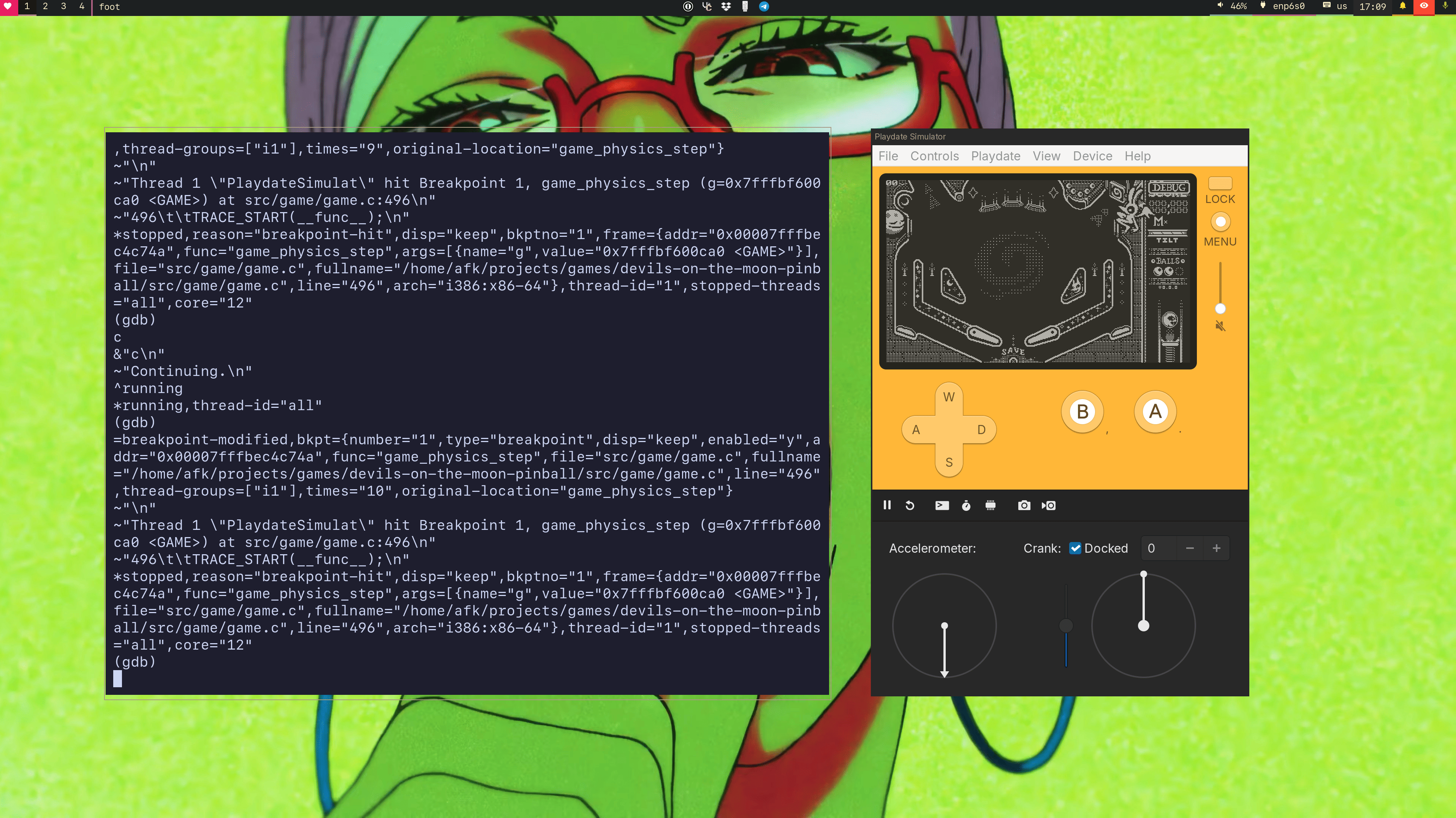Click the device volume slider handle
The image size is (1456, 818).
(1220, 308)
